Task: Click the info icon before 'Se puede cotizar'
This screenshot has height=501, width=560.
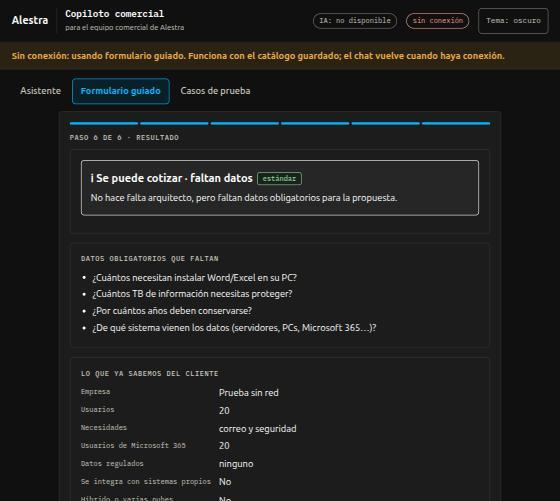Action: pyautogui.click(x=92, y=178)
